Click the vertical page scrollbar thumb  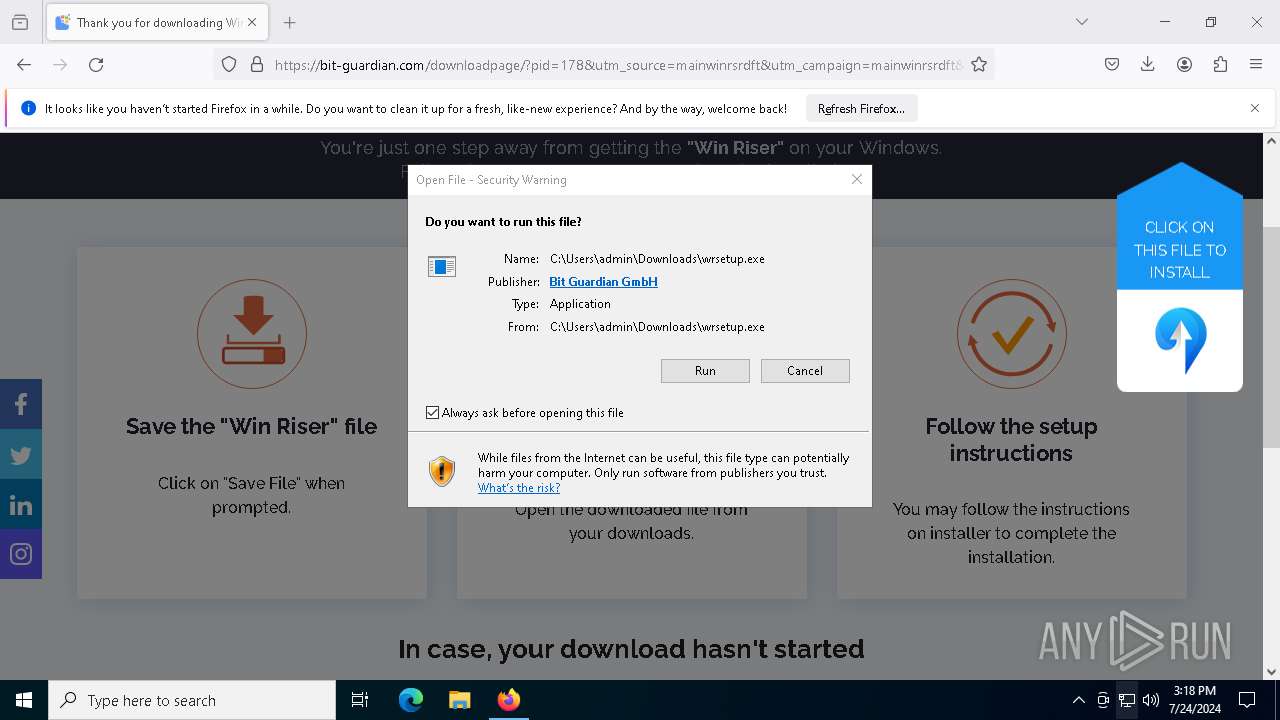[1271, 337]
